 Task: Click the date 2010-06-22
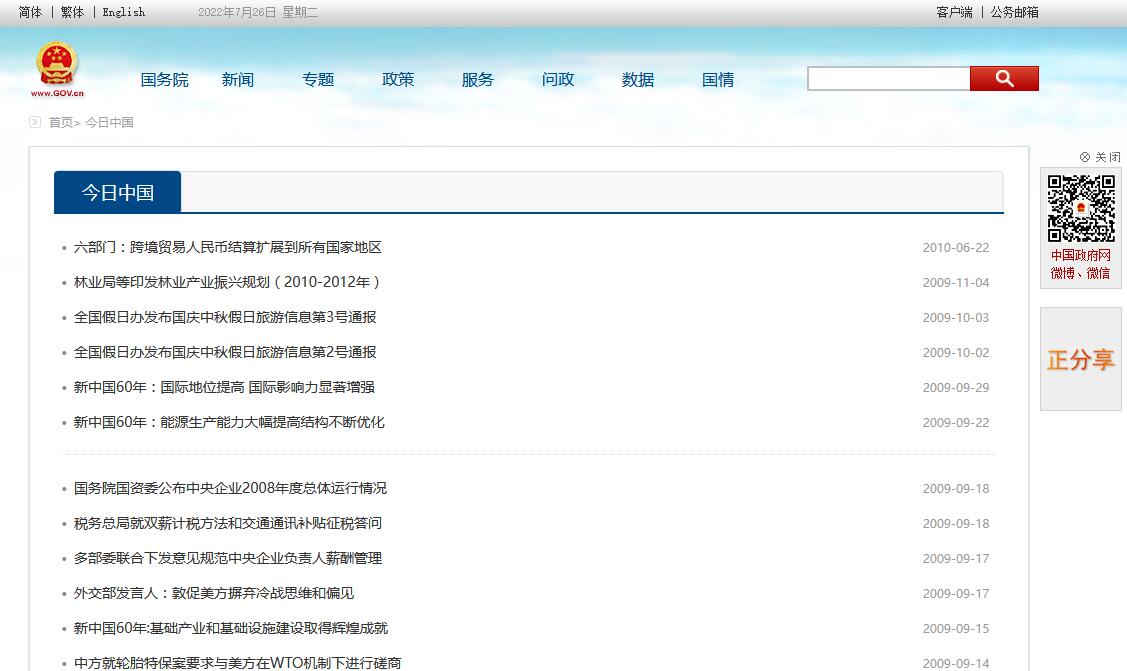pos(956,248)
